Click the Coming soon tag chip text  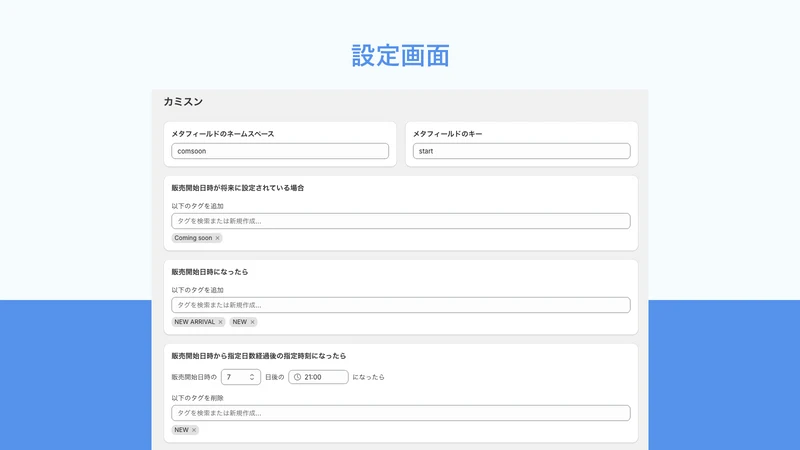pos(193,238)
